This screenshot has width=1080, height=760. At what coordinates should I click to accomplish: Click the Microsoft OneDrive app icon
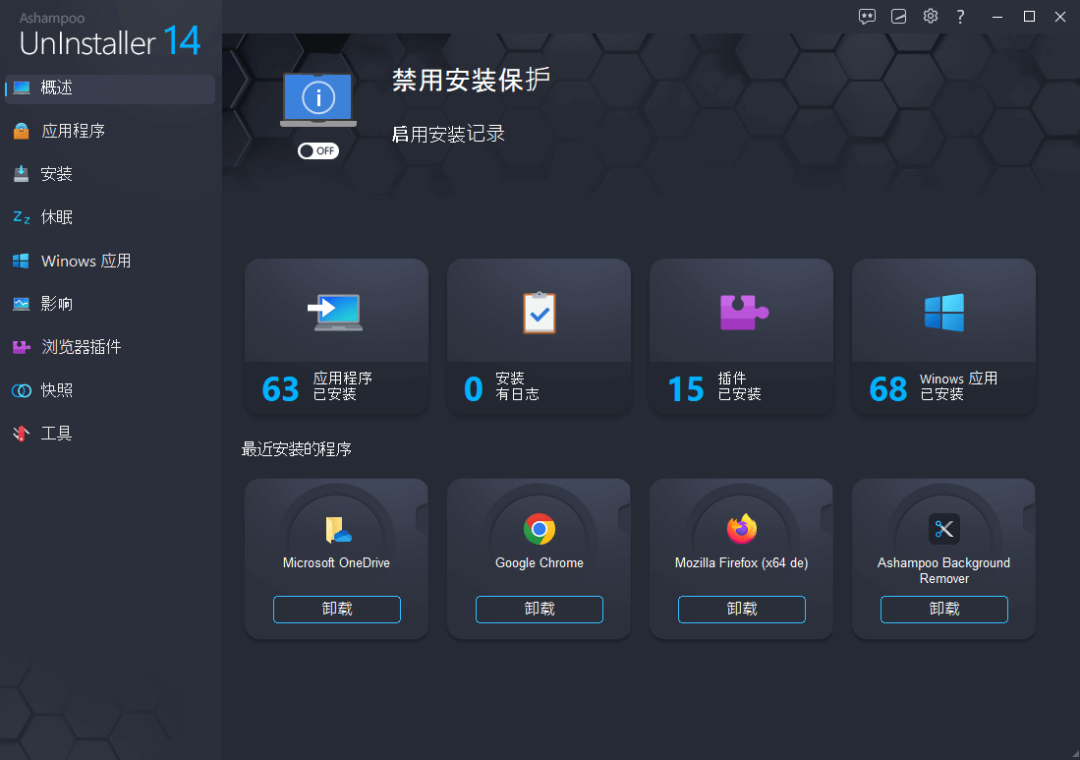click(338, 529)
